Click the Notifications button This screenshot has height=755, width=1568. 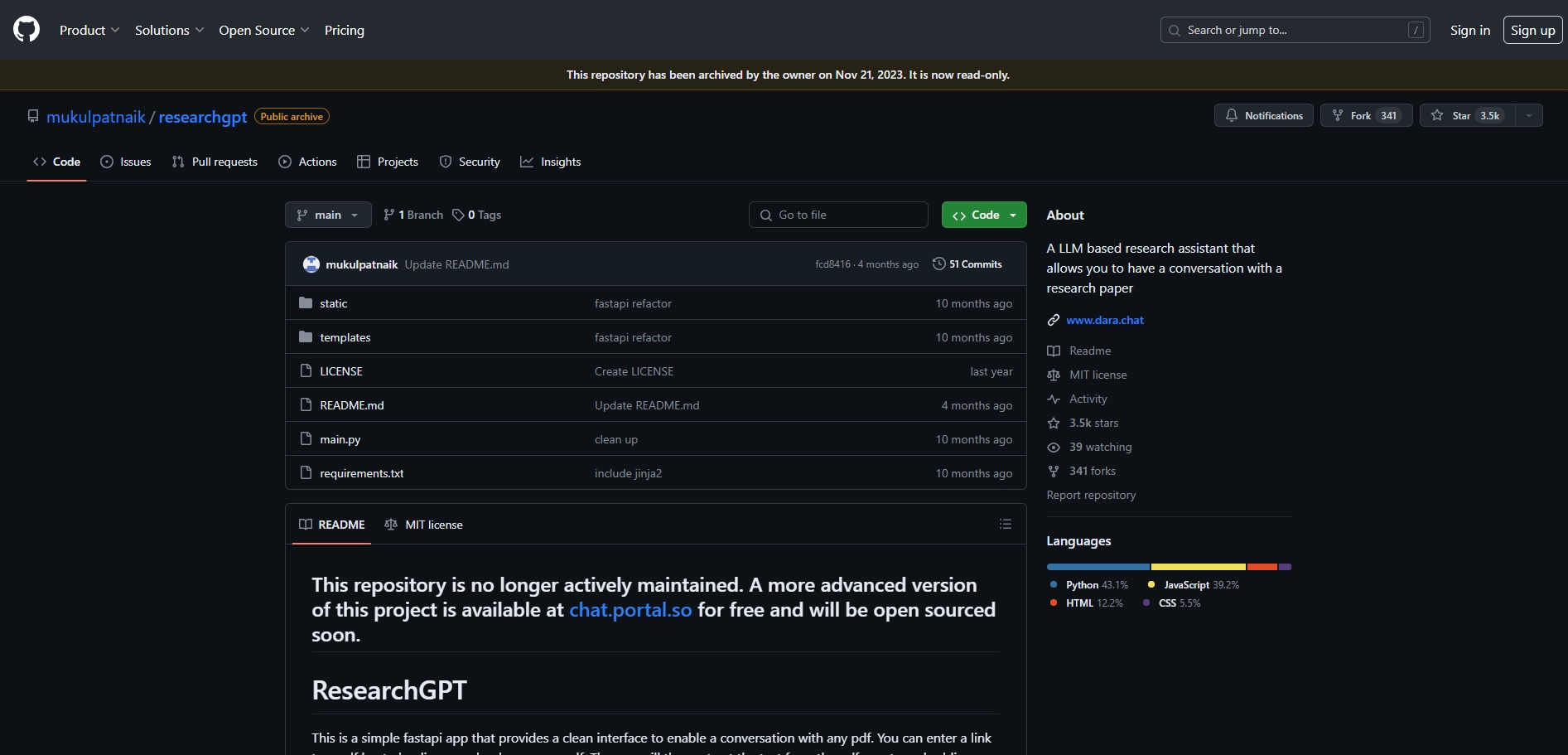pos(1264,115)
